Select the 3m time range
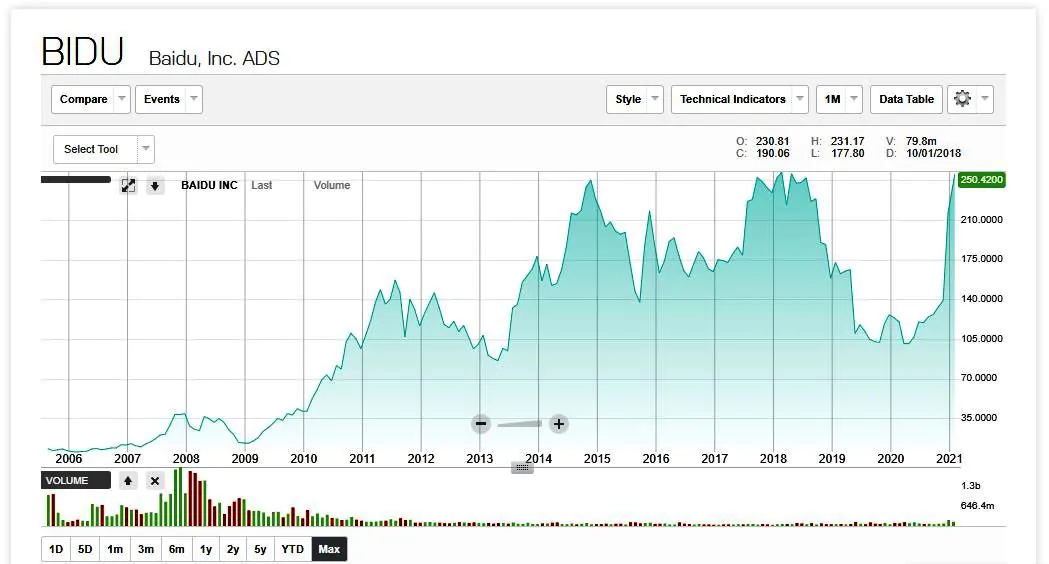The width and height of the screenshot is (1049, 564). coord(146,549)
